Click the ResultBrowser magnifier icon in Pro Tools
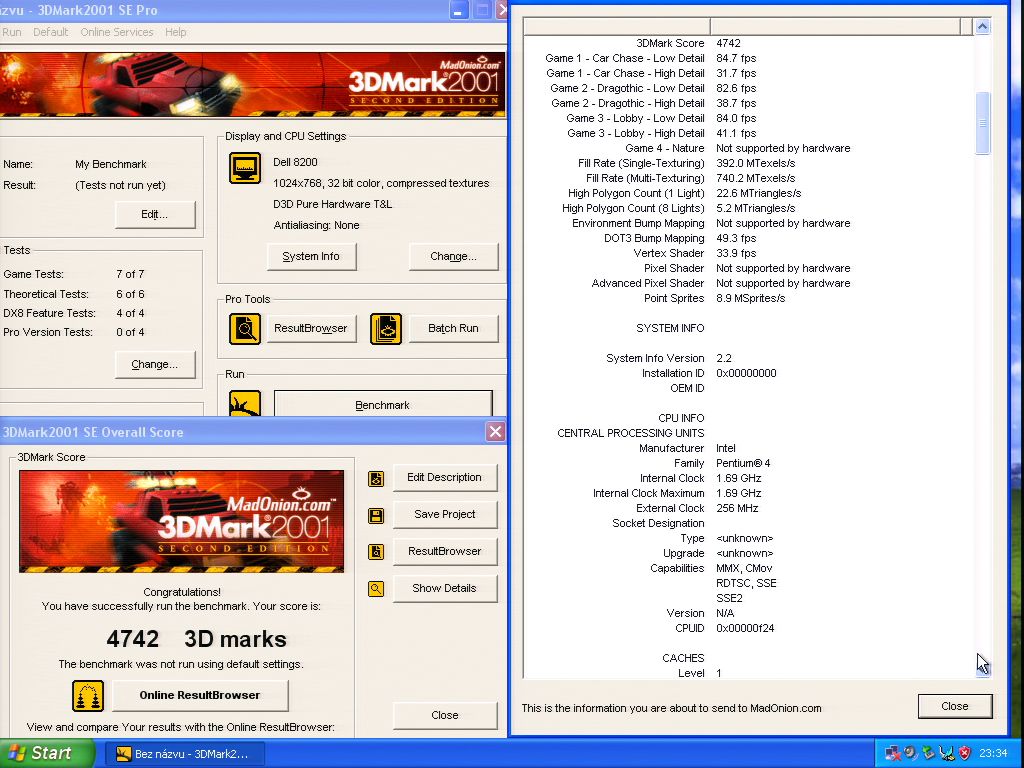Screen dimensions: 1024x768 [x=245, y=328]
